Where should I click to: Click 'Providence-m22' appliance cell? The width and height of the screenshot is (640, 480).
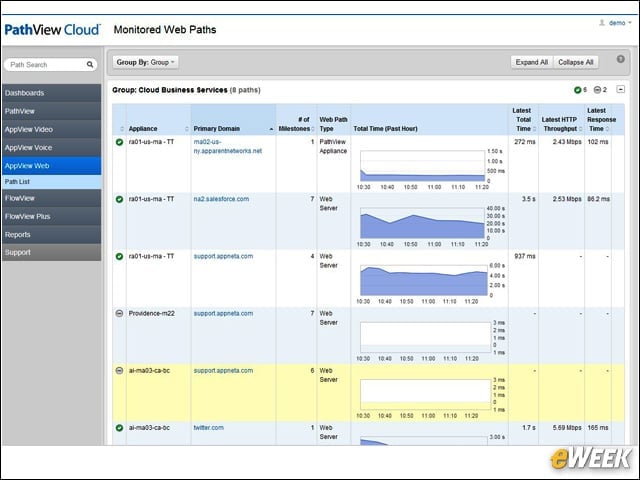pyautogui.click(x=151, y=313)
